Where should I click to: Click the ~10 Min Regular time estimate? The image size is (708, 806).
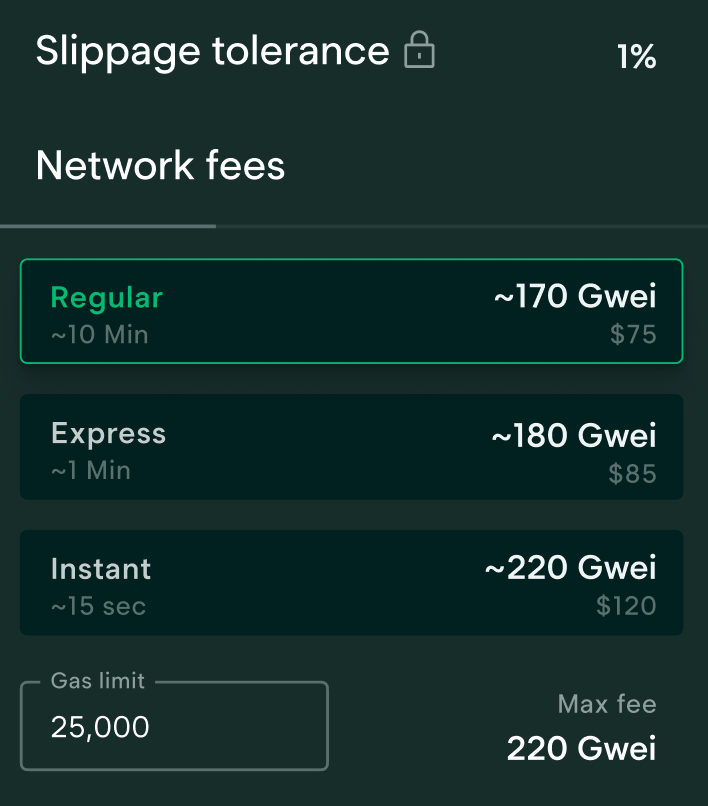tap(100, 334)
